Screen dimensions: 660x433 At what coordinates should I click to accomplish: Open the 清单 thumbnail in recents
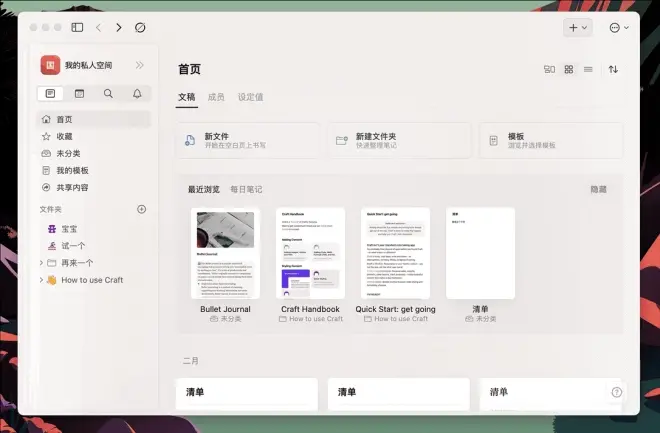[x=480, y=253]
